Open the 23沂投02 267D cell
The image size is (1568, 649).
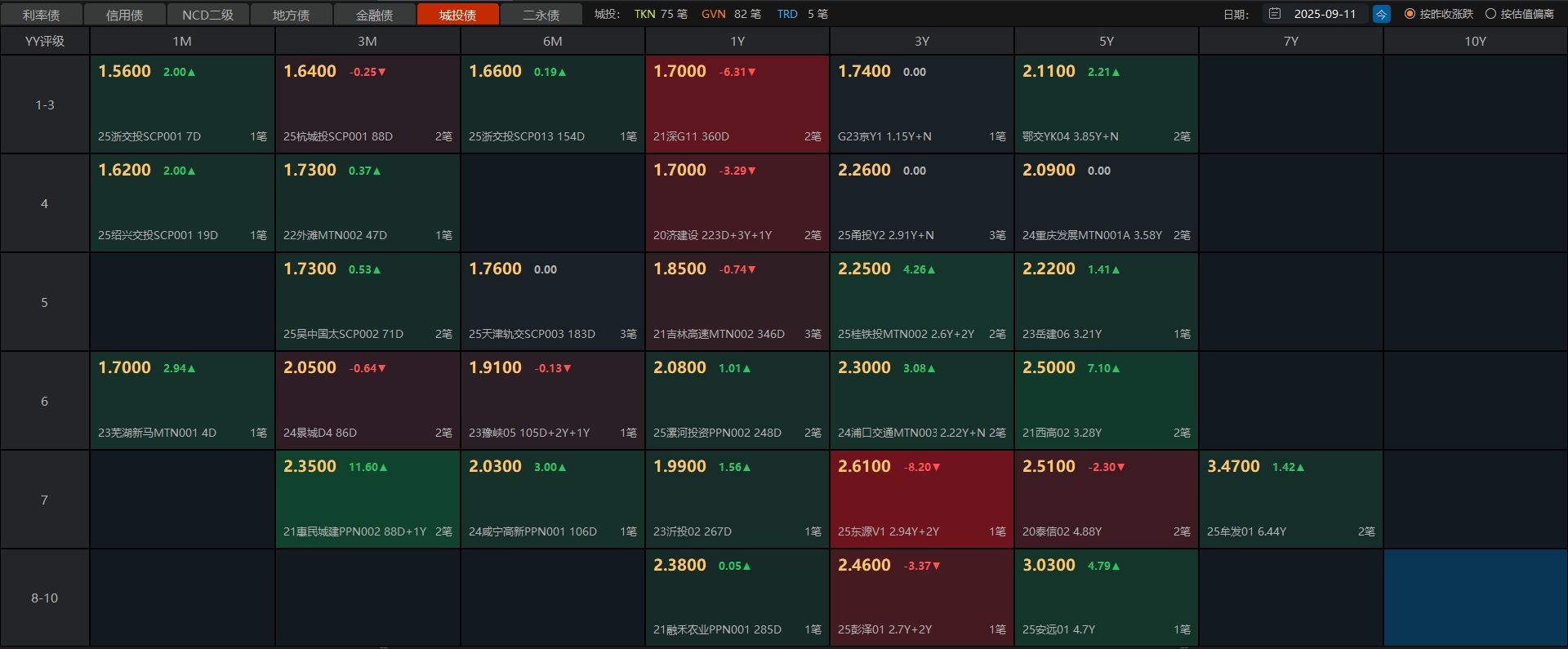737,500
